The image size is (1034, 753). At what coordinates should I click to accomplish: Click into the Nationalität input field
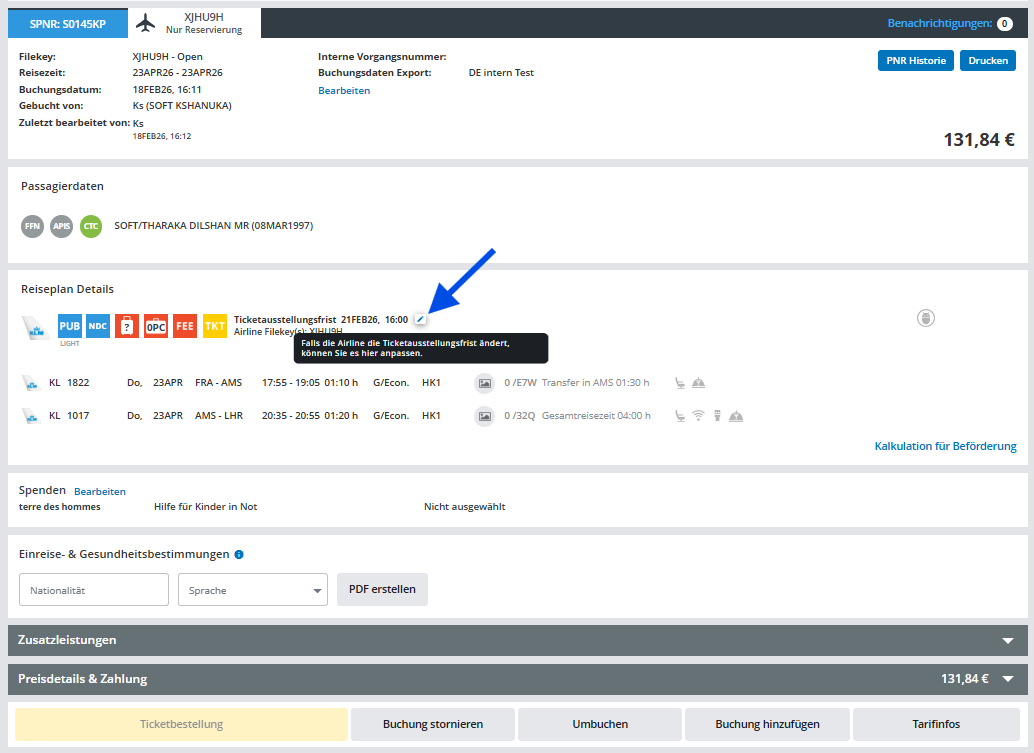[x=94, y=590]
